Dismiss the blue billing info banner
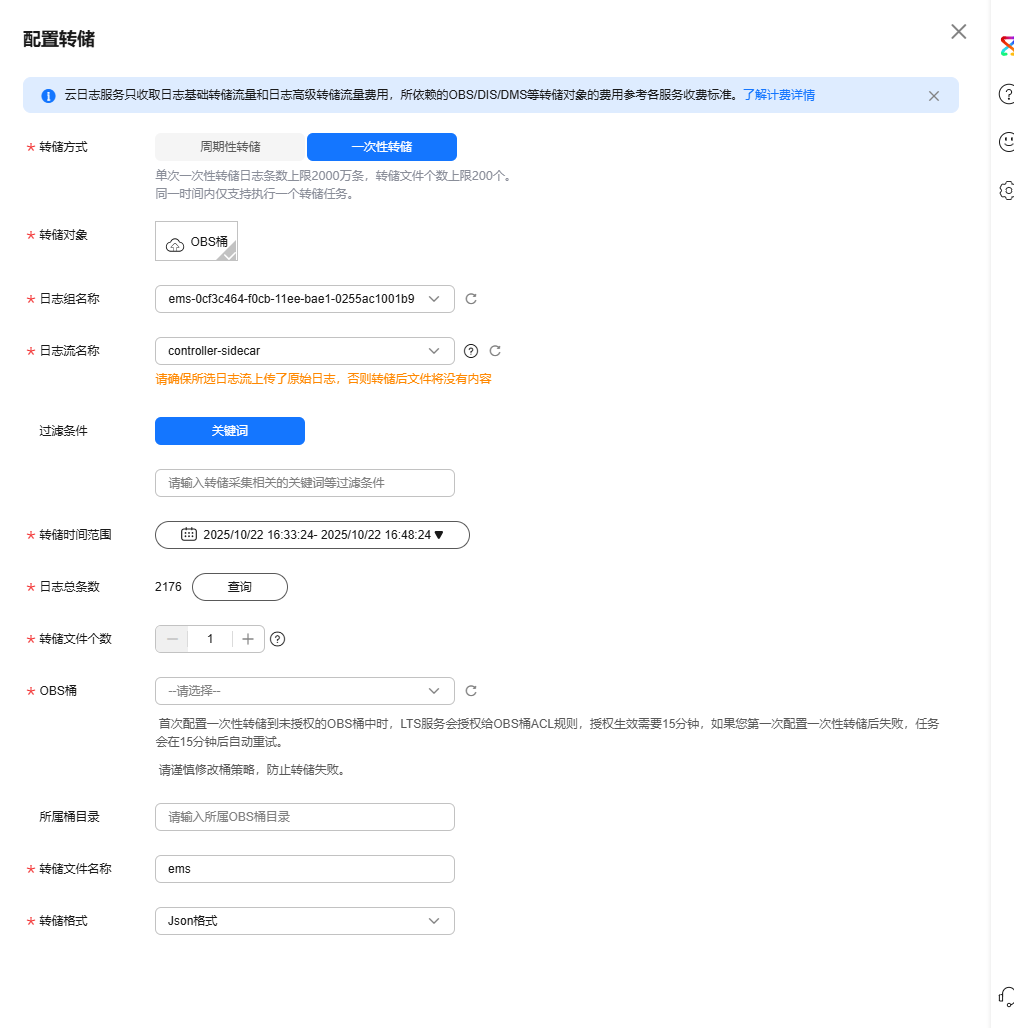This screenshot has height=1028, width=1014. coord(933,96)
